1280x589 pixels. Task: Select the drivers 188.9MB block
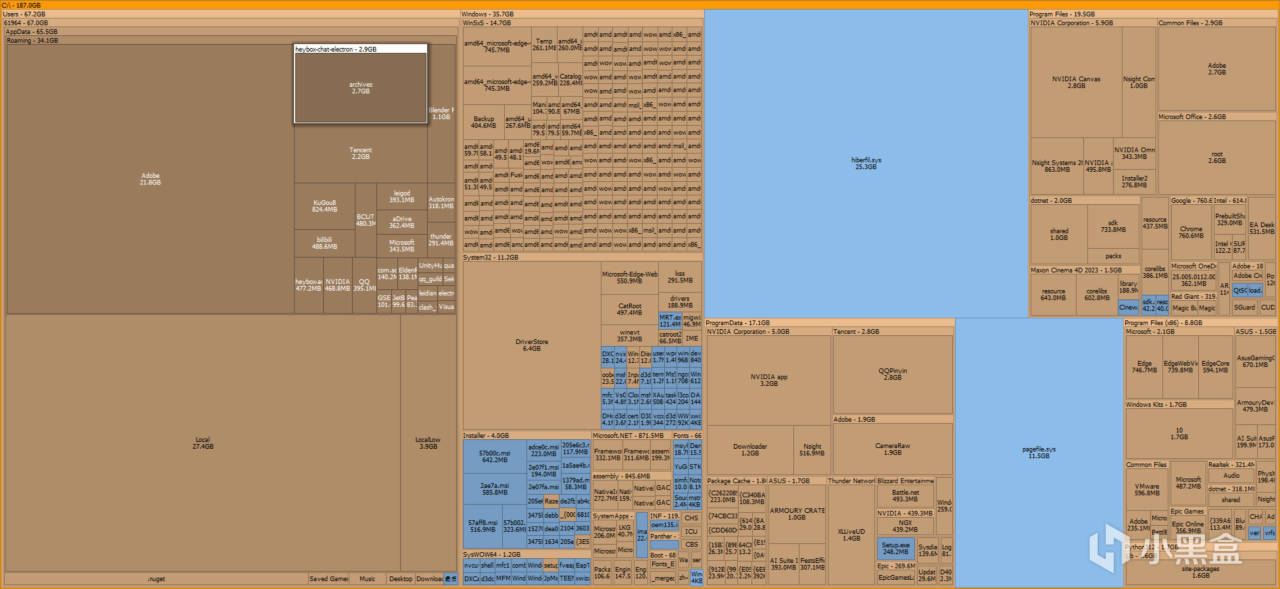pos(680,301)
